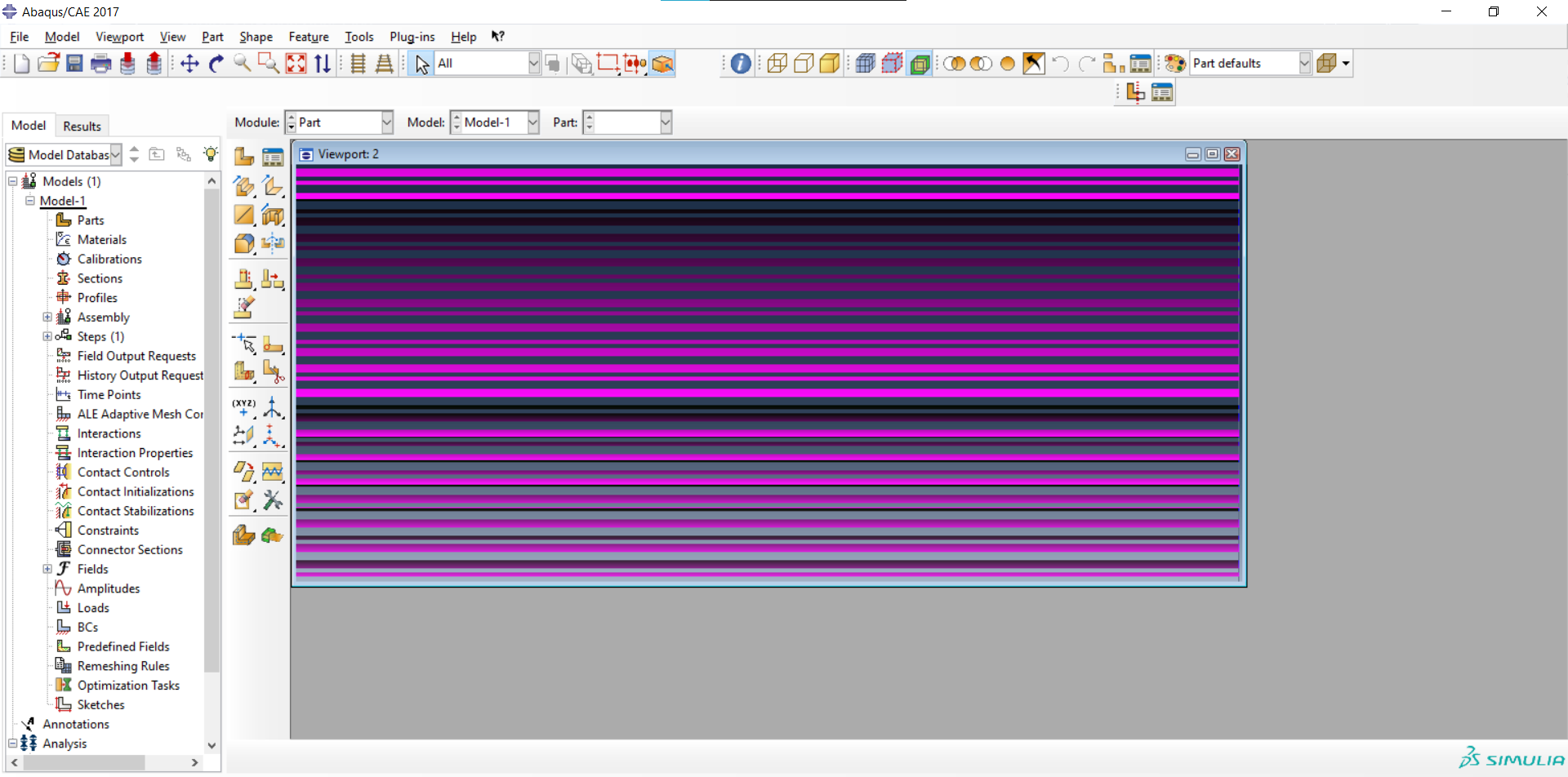
Task: Open the Query information tool
Action: point(741,64)
